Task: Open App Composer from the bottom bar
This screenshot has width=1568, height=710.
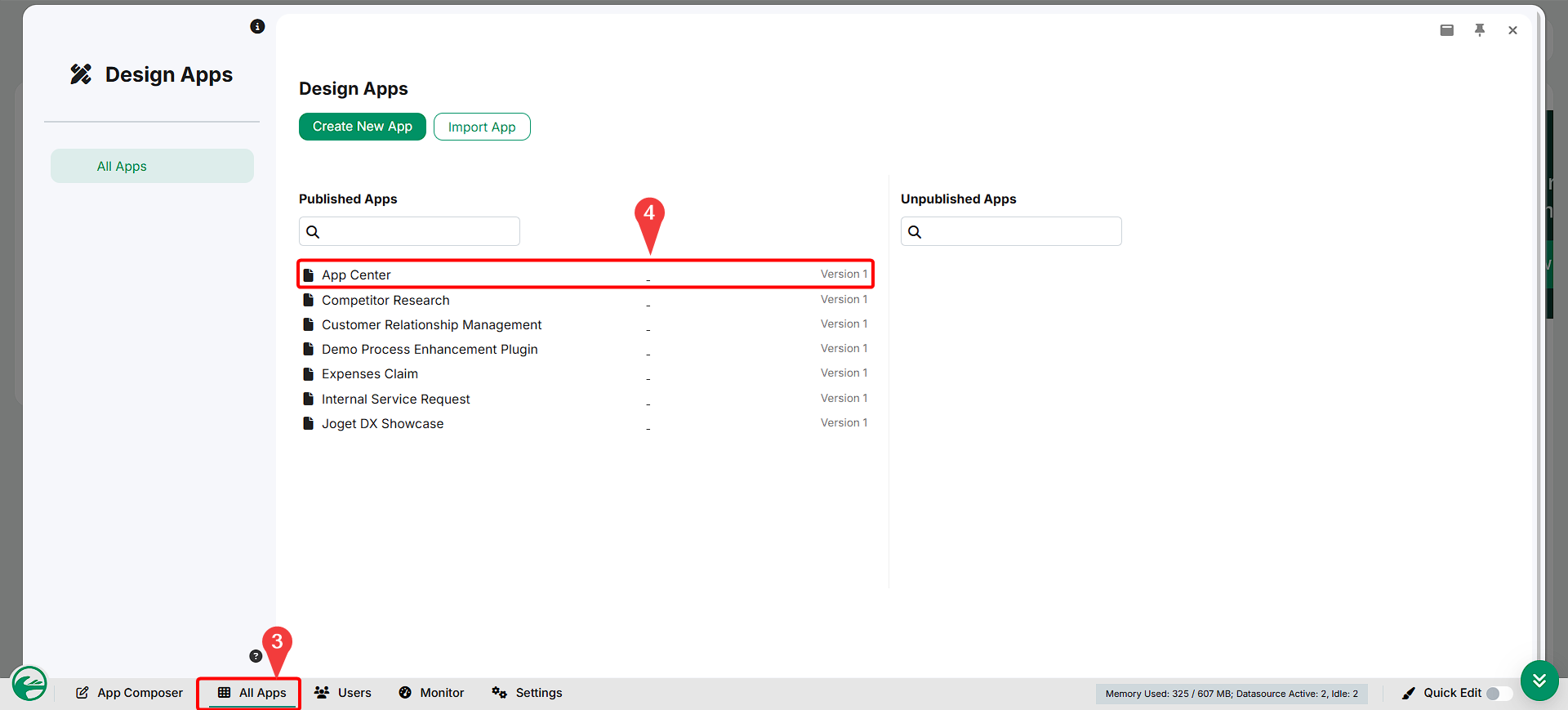Action: pos(129,693)
